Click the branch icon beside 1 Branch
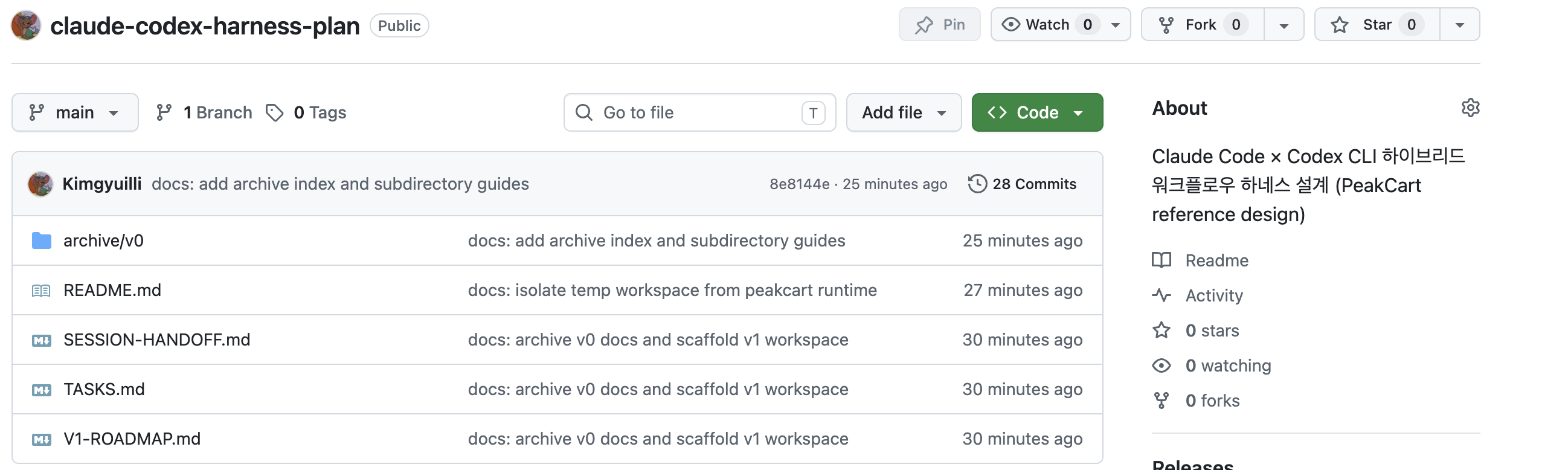Screen dimensions: 1568x470 (x=164, y=112)
